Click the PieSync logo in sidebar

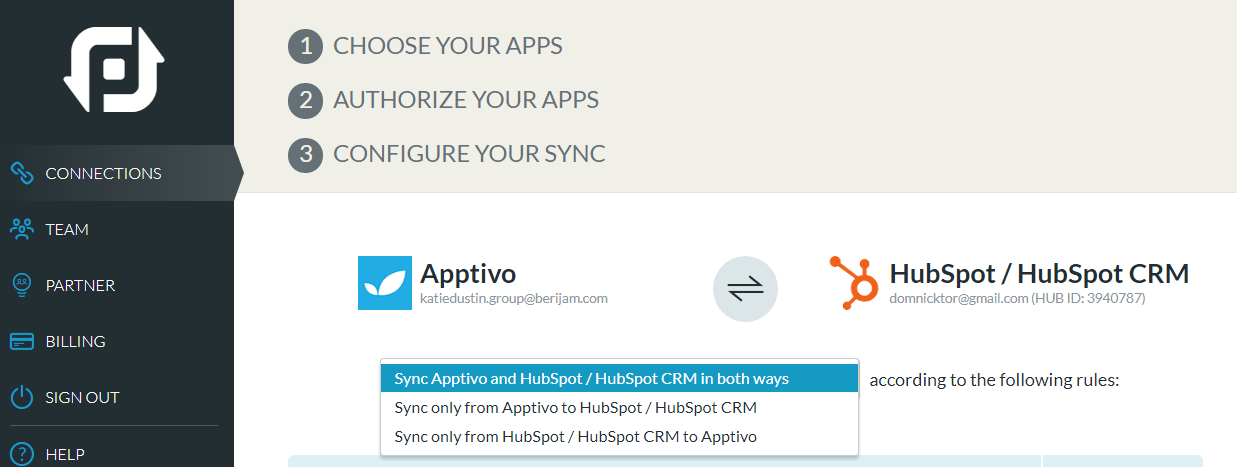pyautogui.click(x=115, y=70)
